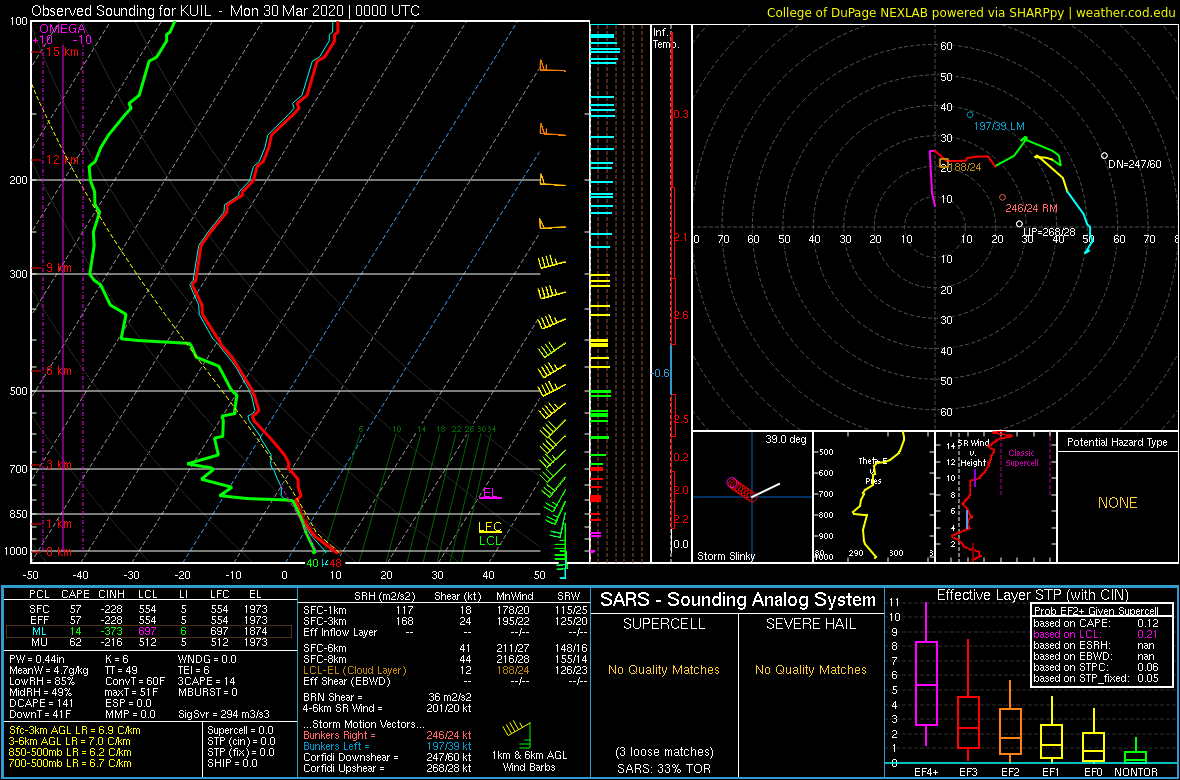Click the 700-500mb LR value
Screen dimensions: 1180x780
point(69,762)
